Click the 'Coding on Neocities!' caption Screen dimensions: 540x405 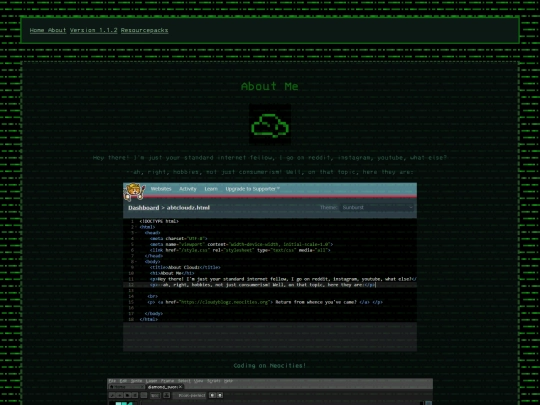point(270,365)
